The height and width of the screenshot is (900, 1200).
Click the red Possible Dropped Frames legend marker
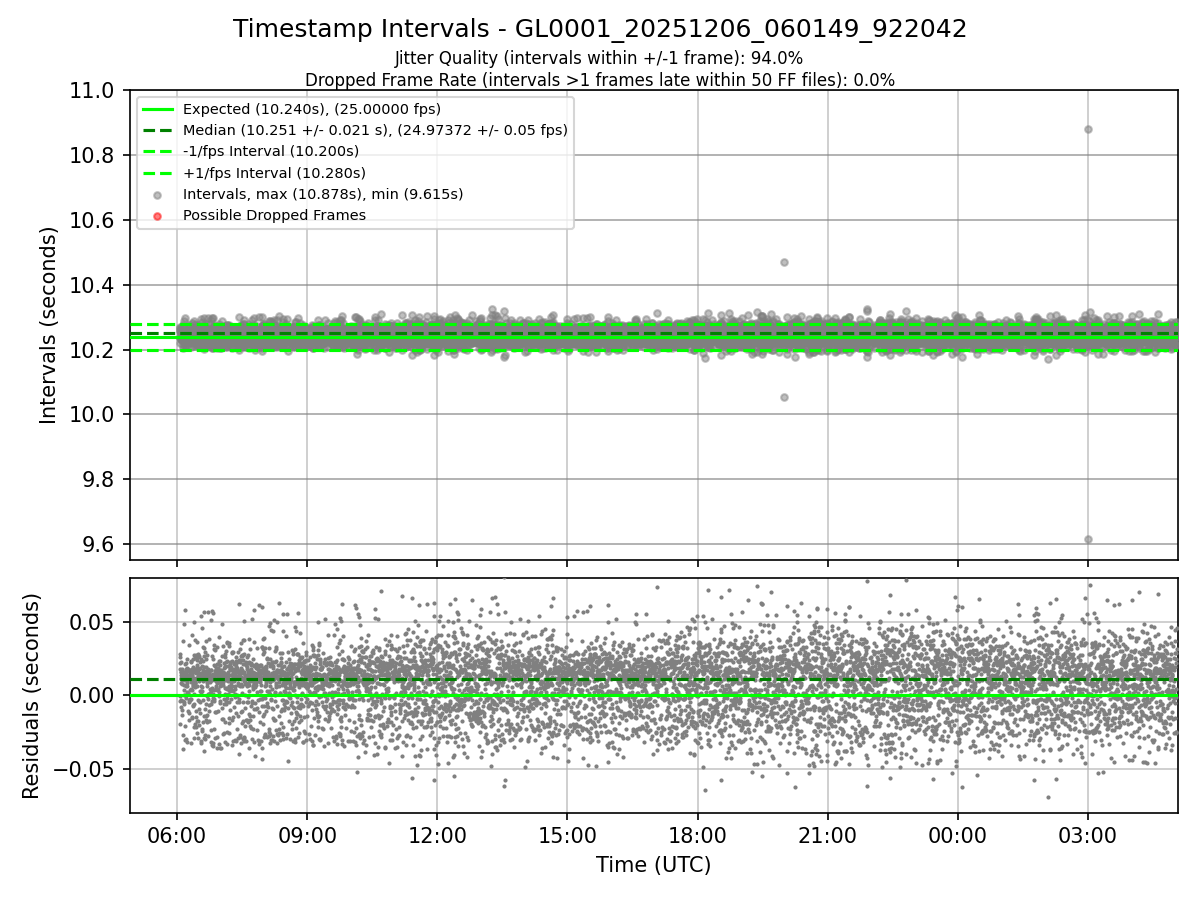pos(158,215)
